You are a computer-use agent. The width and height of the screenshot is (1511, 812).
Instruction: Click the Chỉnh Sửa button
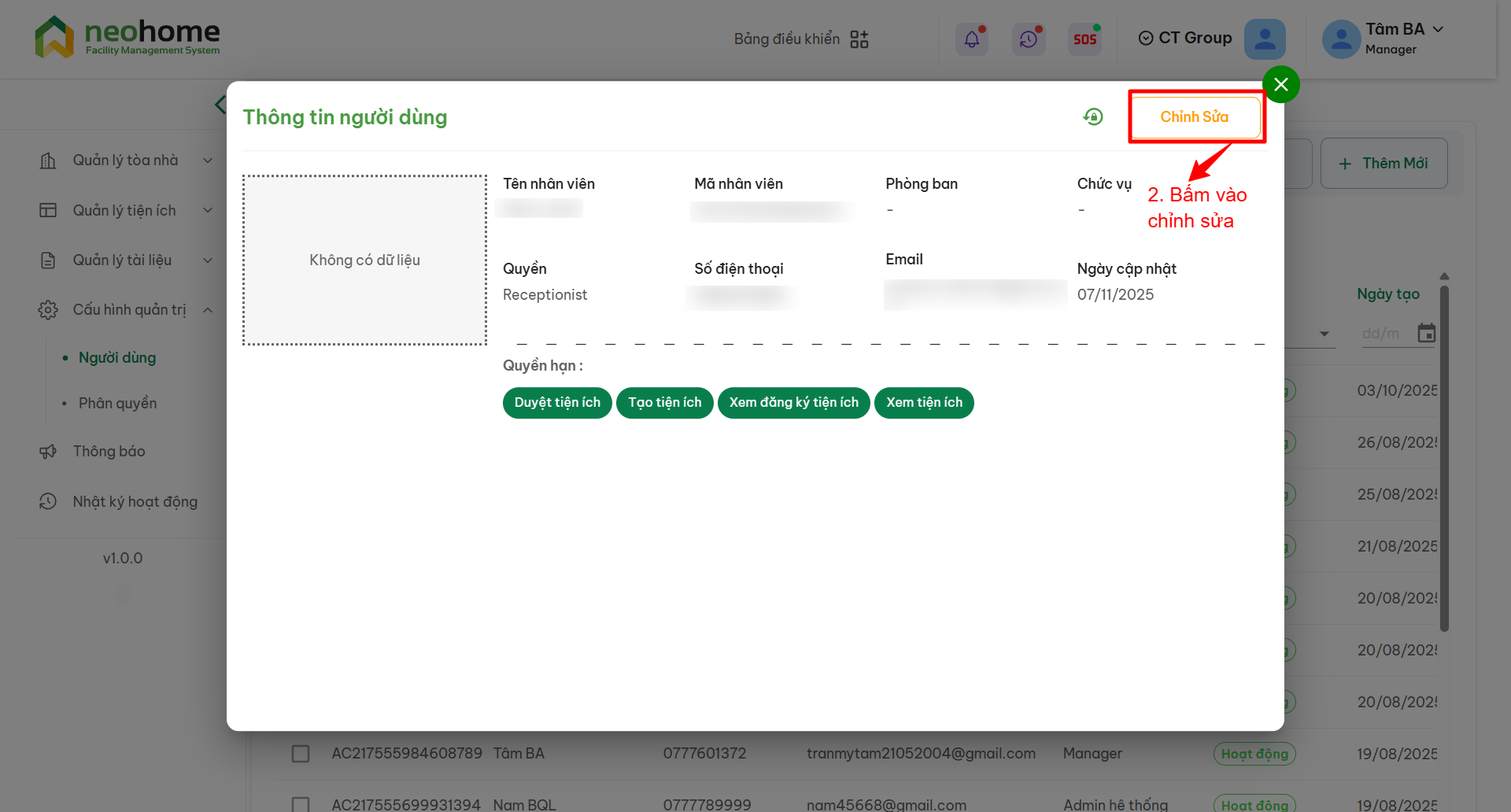(x=1194, y=117)
